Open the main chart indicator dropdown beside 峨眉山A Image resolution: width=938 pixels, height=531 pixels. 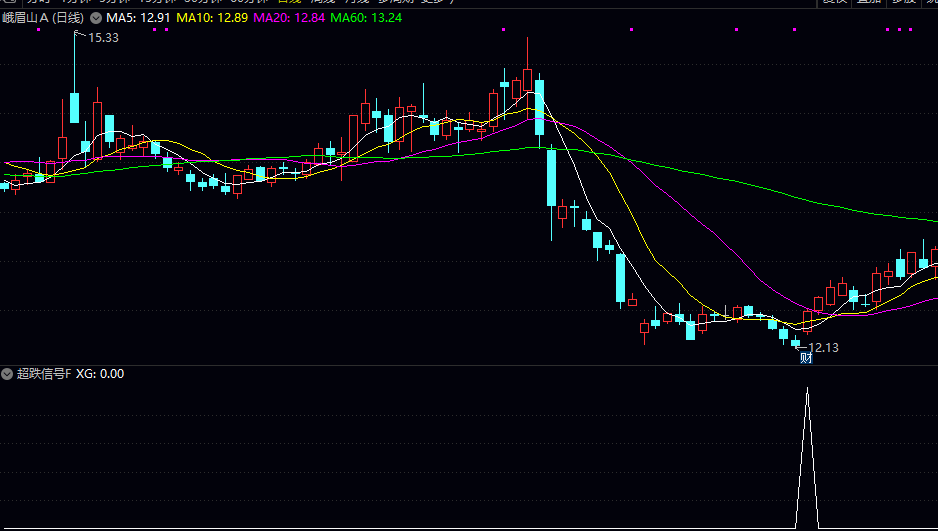click(96, 18)
